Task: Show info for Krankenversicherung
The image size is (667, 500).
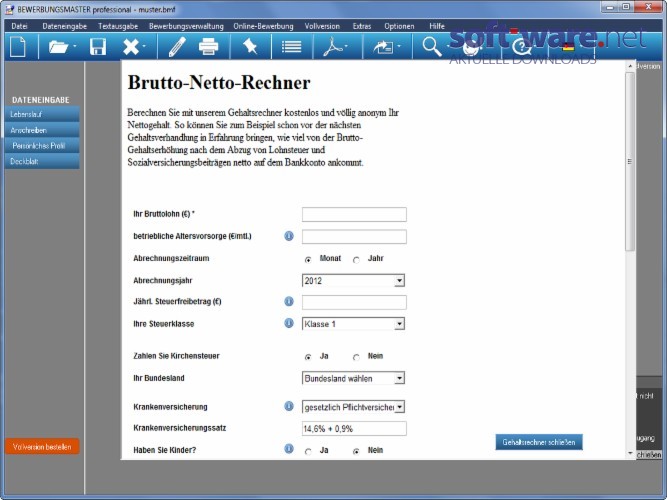Action: [x=289, y=406]
